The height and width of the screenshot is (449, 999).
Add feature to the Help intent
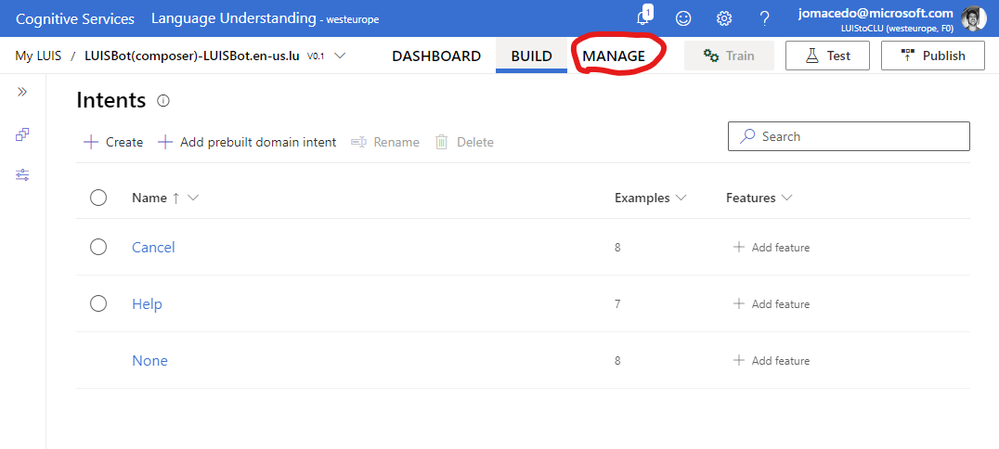click(772, 304)
